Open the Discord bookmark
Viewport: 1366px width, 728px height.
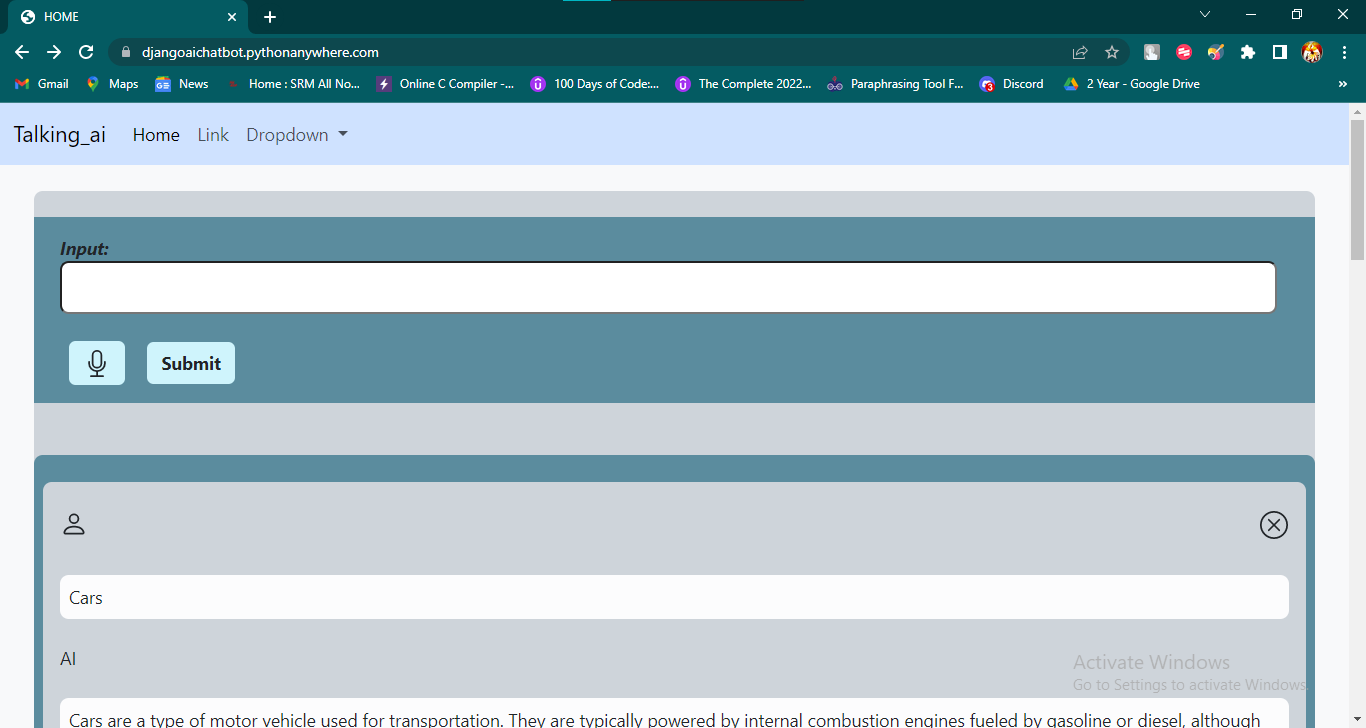(x=1011, y=84)
